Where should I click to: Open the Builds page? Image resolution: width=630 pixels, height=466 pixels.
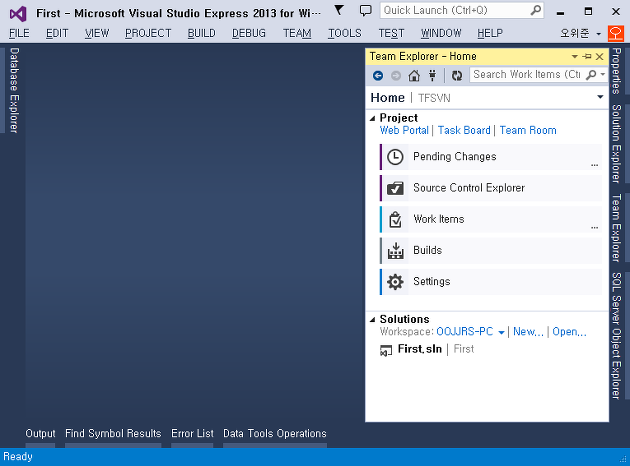[x=491, y=251]
